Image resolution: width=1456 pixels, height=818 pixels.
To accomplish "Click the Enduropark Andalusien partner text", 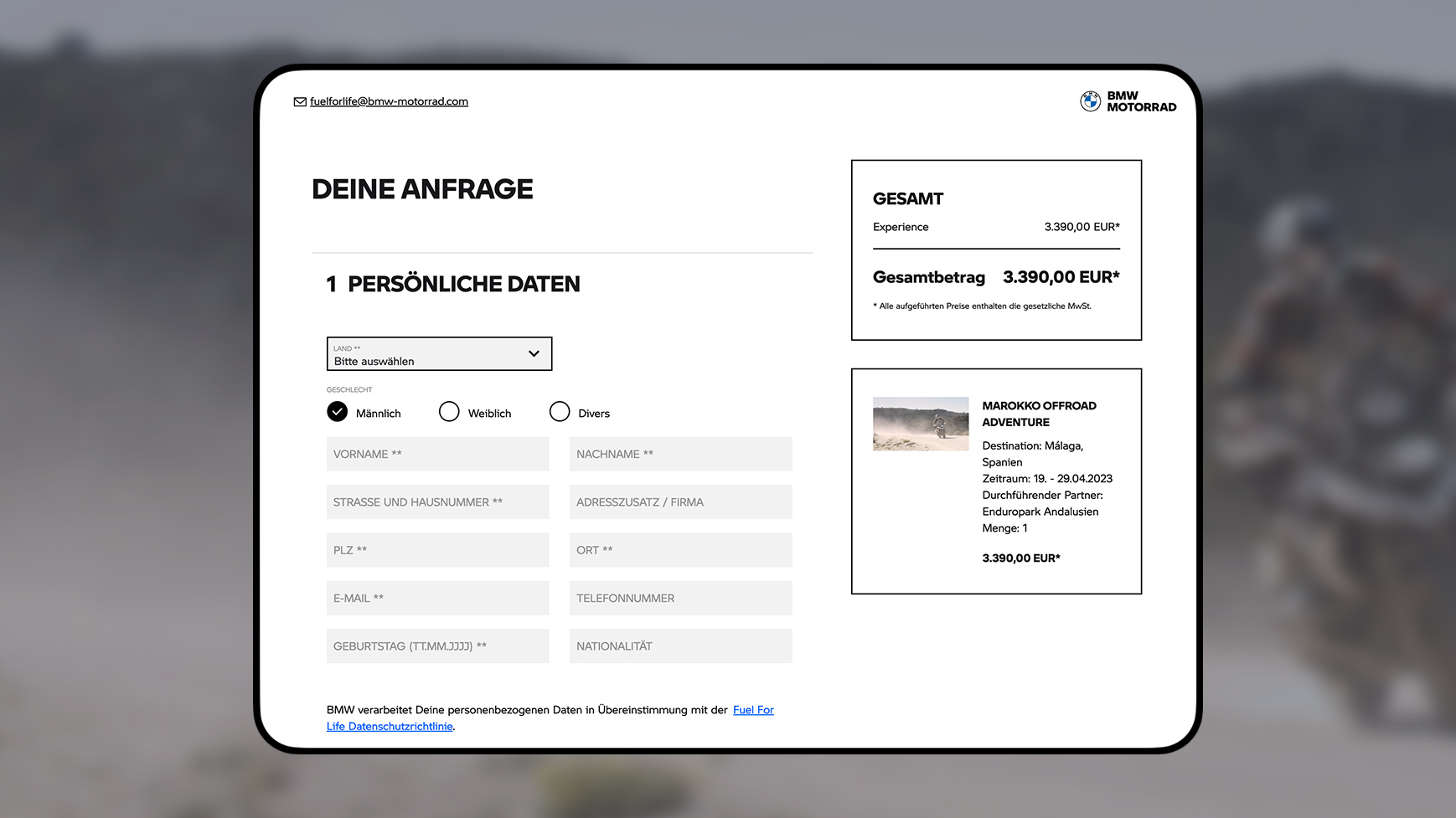I will (1040, 512).
